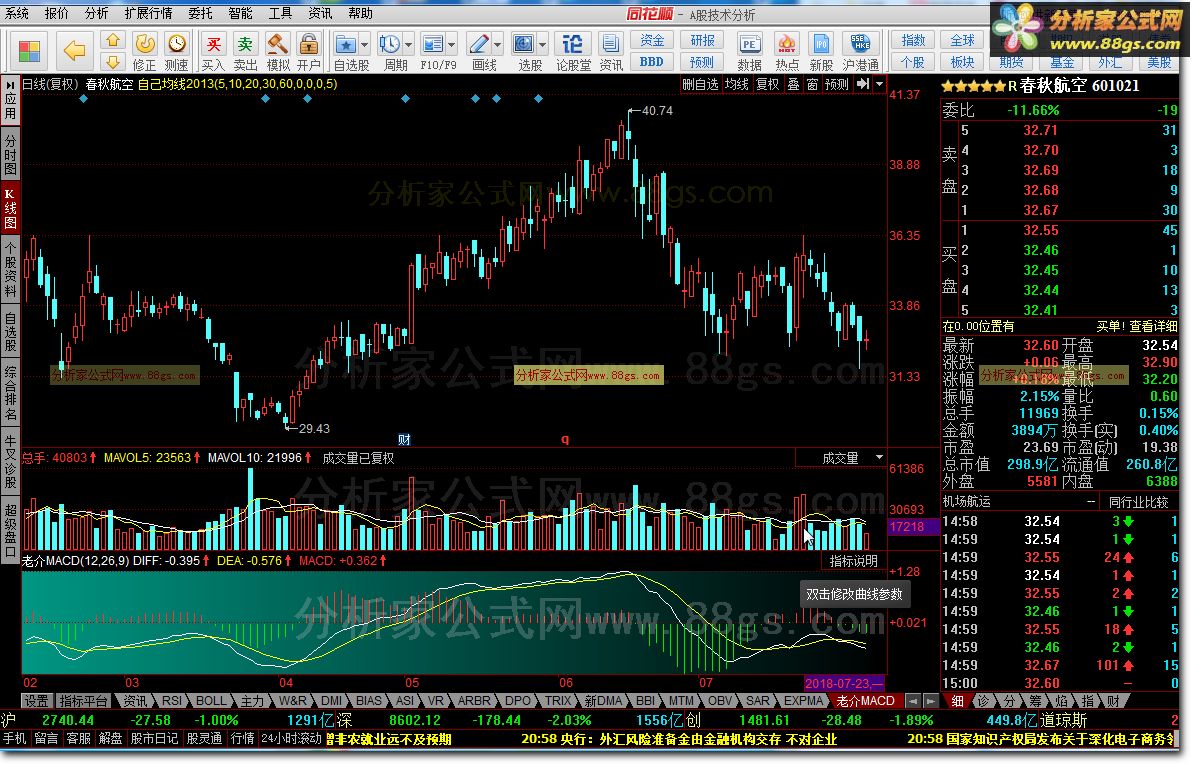The image size is (1192, 764).
Task: Click the BBD button
Action: [651, 62]
